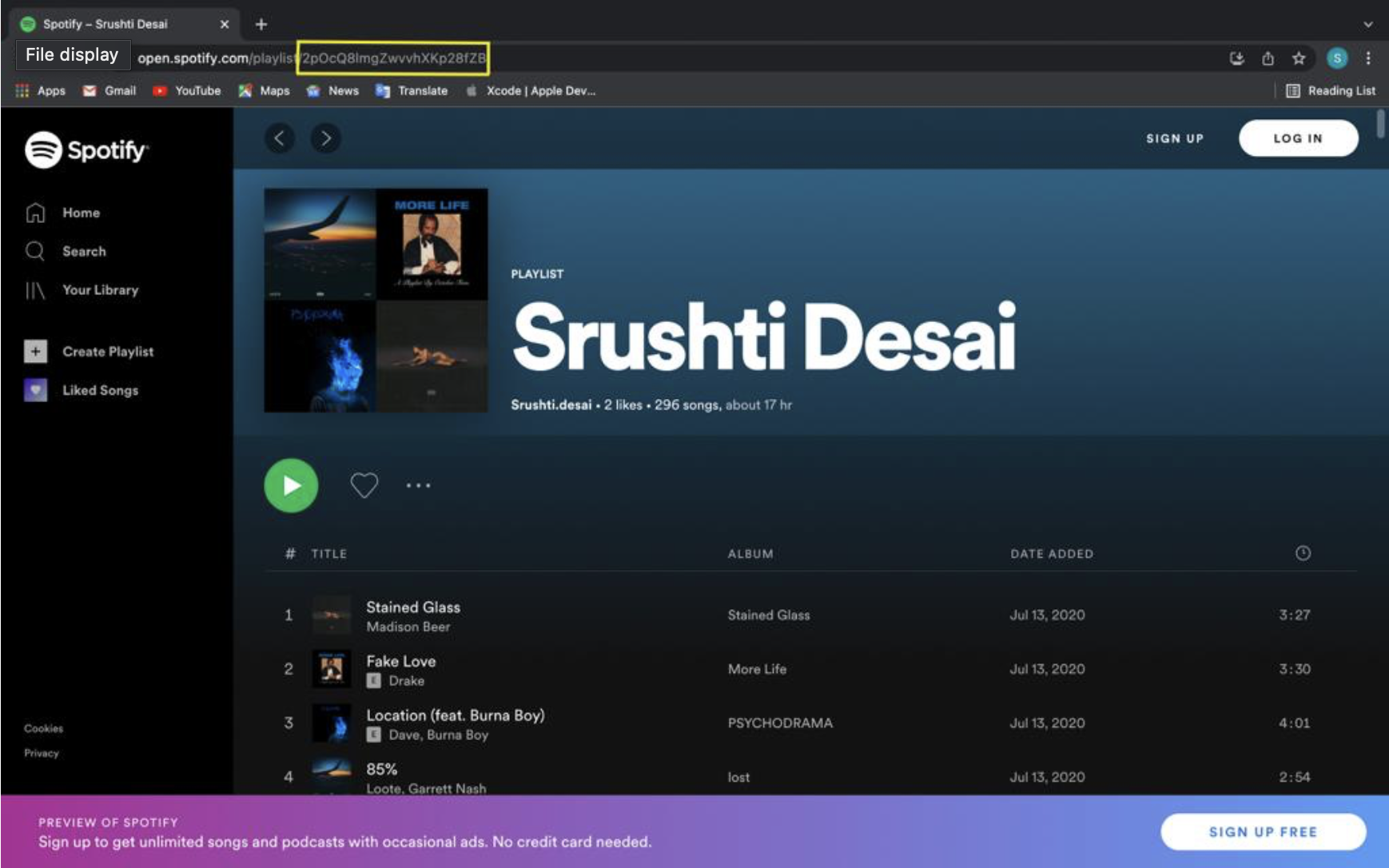Image resolution: width=1389 pixels, height=868 pixels.
Task: Click the share page icon in the address bar
Action: pyautogui.click(x=1268, y=58)
